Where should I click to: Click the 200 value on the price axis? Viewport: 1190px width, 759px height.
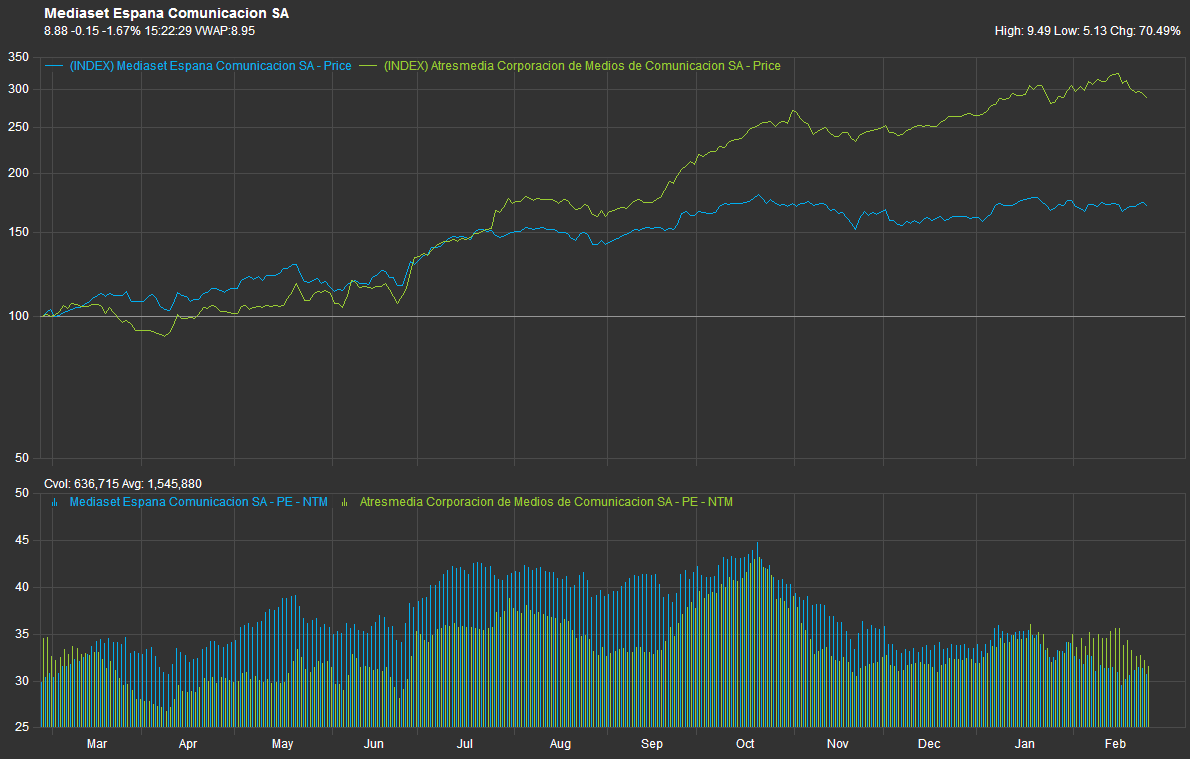[18, 173]
